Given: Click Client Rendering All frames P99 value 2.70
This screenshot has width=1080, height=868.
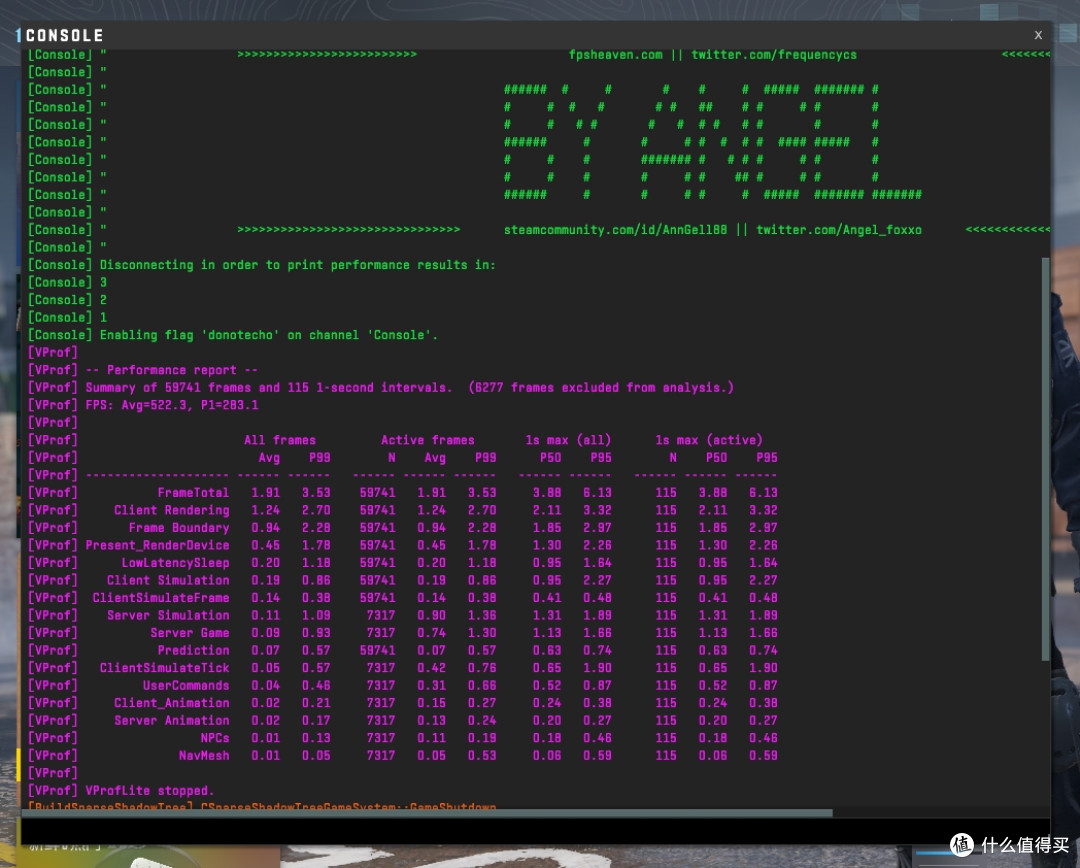Looking at the screenshot, I should coord(316,510).
